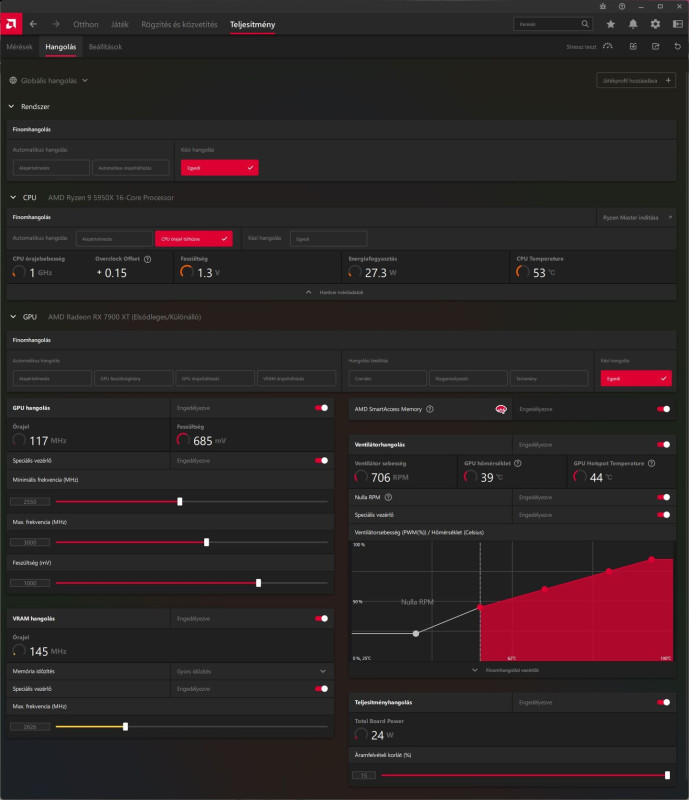
Task: Open the Otthon tab
Action: tap(86, 24)
